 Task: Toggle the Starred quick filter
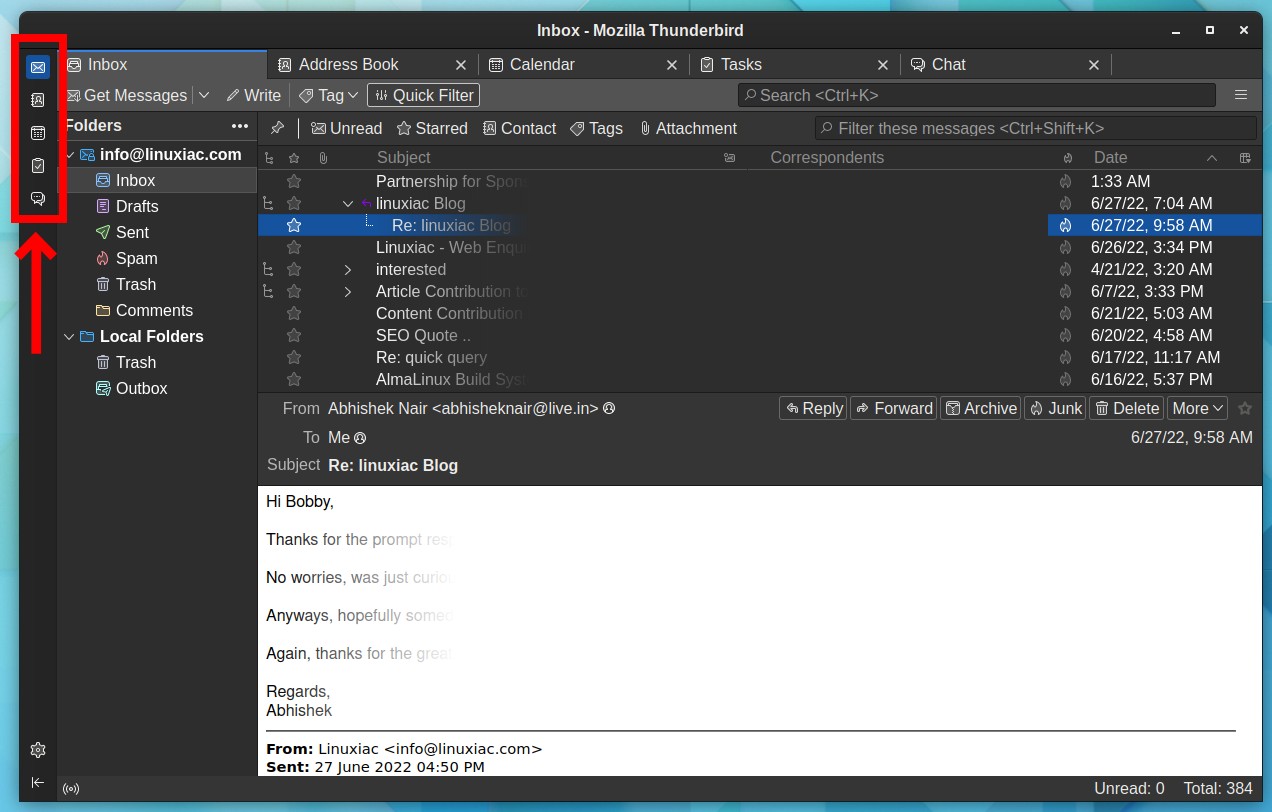pyautogui.click(x=432, y=129)
